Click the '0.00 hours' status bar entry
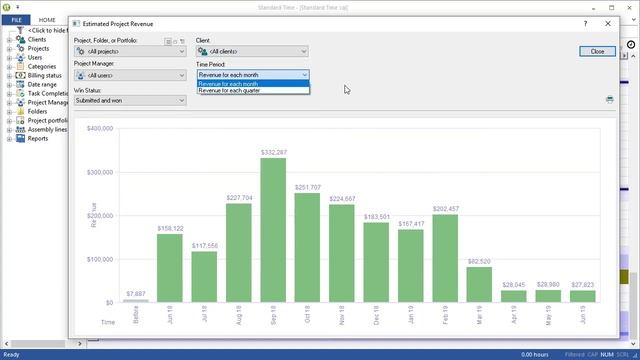Image resolution: width=640 pixels, height=360 pixels. click(534, 355)
